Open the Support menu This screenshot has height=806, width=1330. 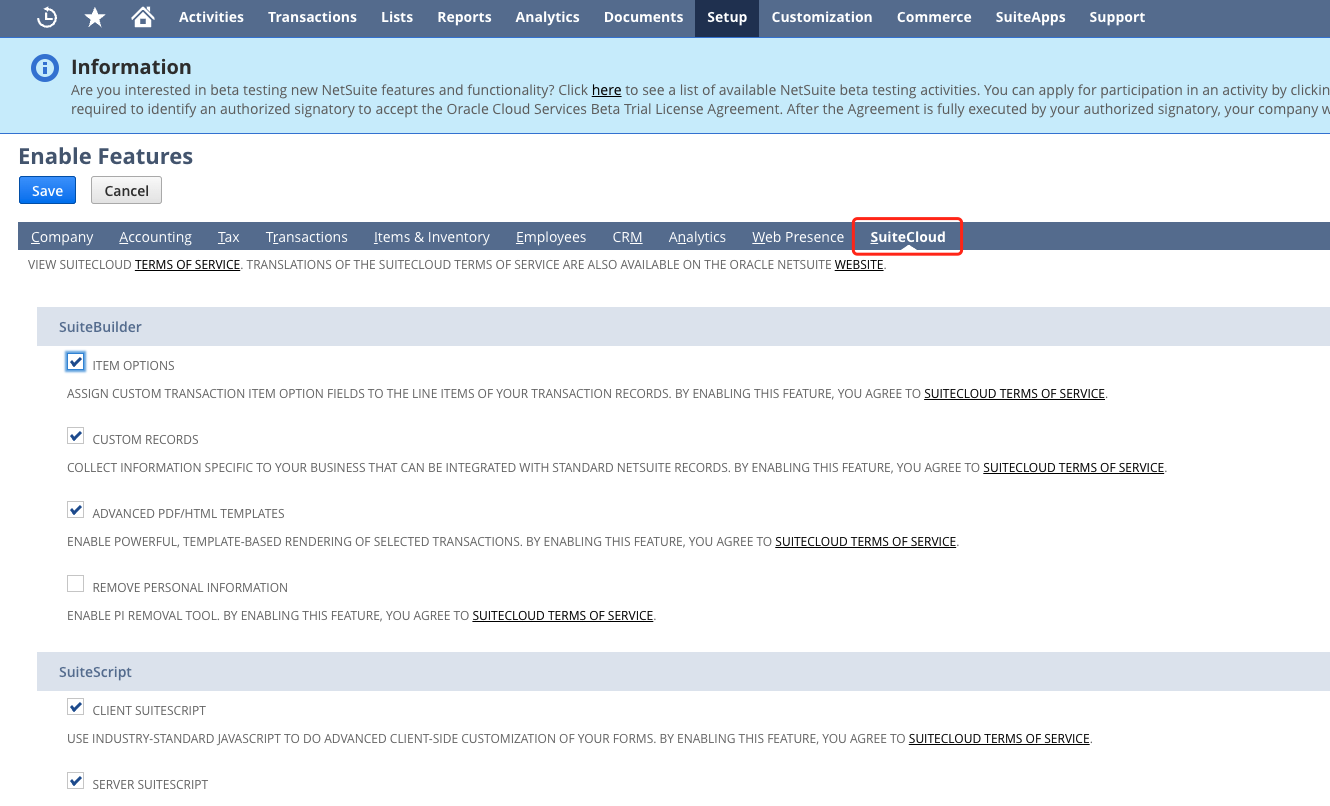click(1117, 17)
